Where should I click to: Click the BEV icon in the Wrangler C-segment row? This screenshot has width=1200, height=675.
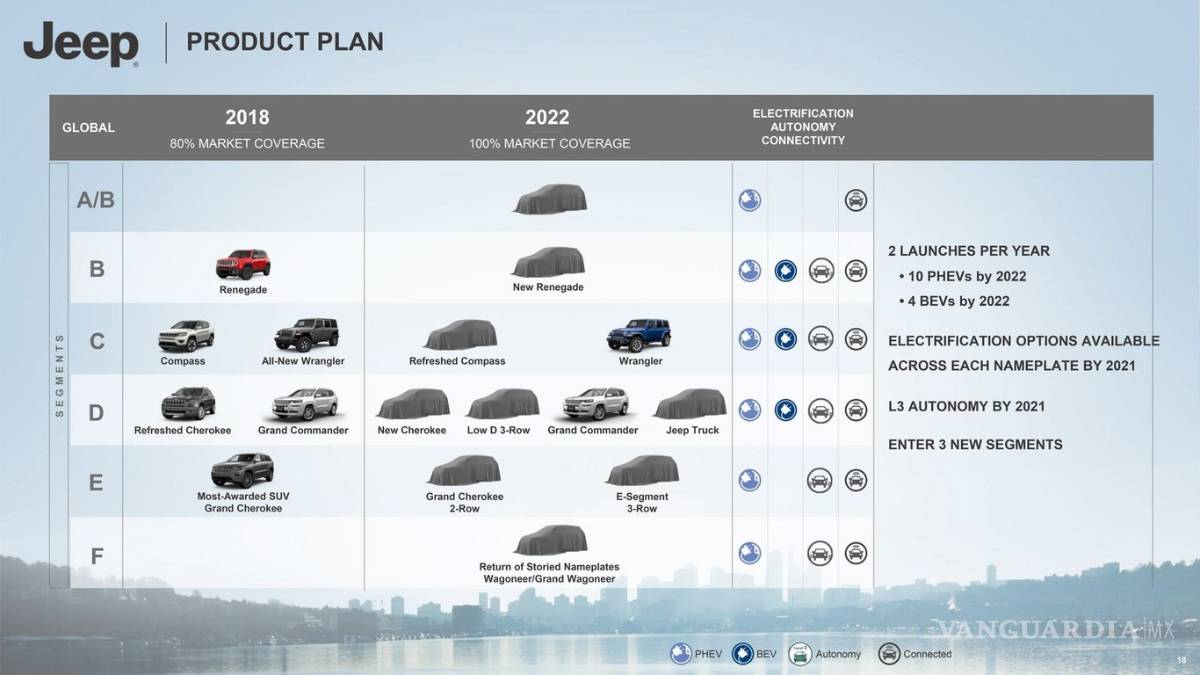click(x=786, y=340)
